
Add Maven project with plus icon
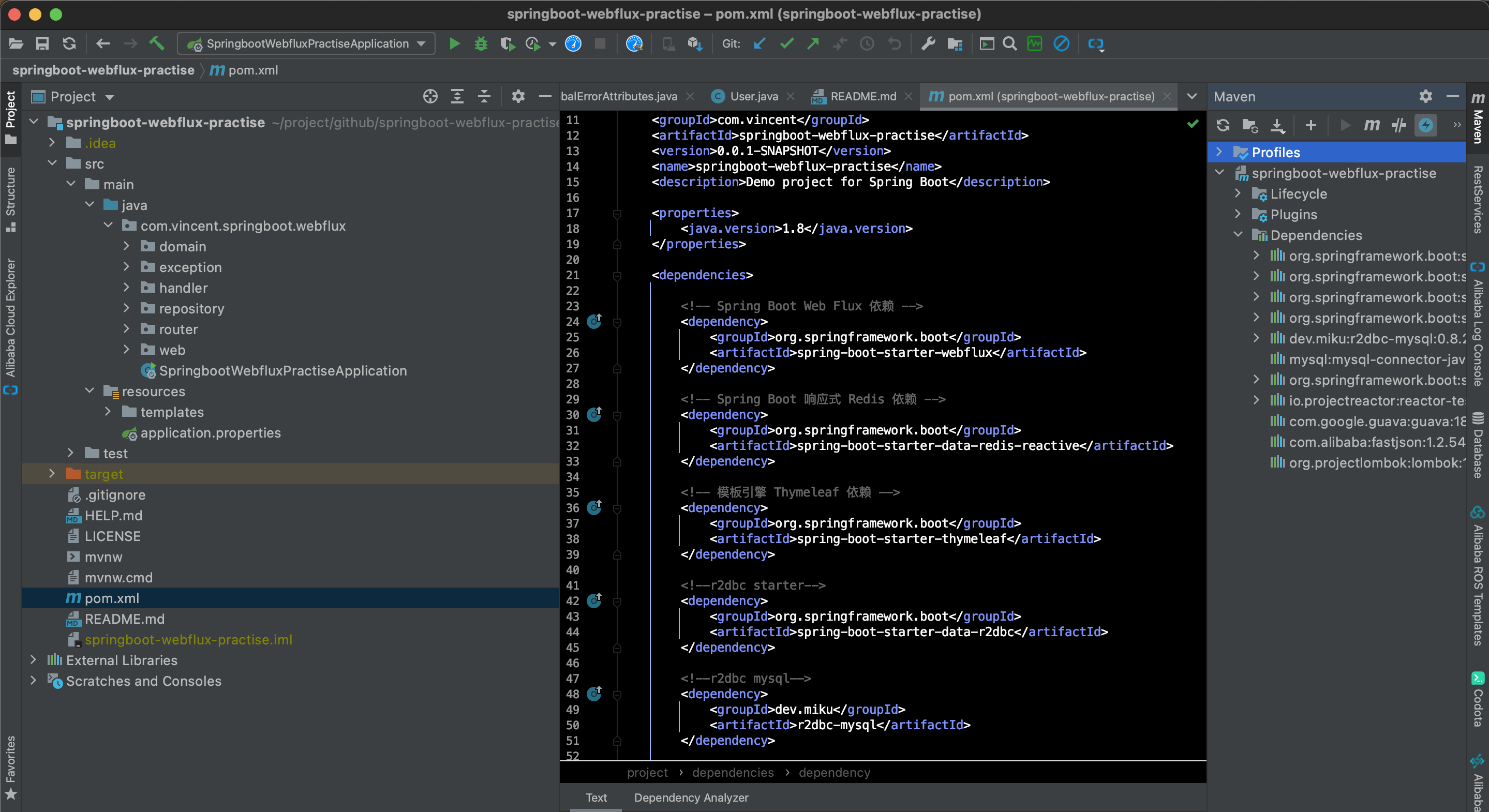coord(1311,125)
